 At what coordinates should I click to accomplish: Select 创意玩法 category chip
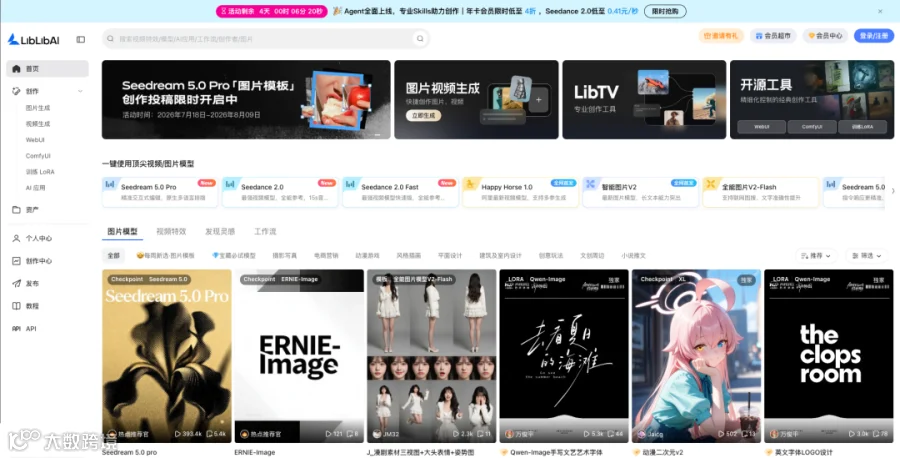click(x=551, y=255)
